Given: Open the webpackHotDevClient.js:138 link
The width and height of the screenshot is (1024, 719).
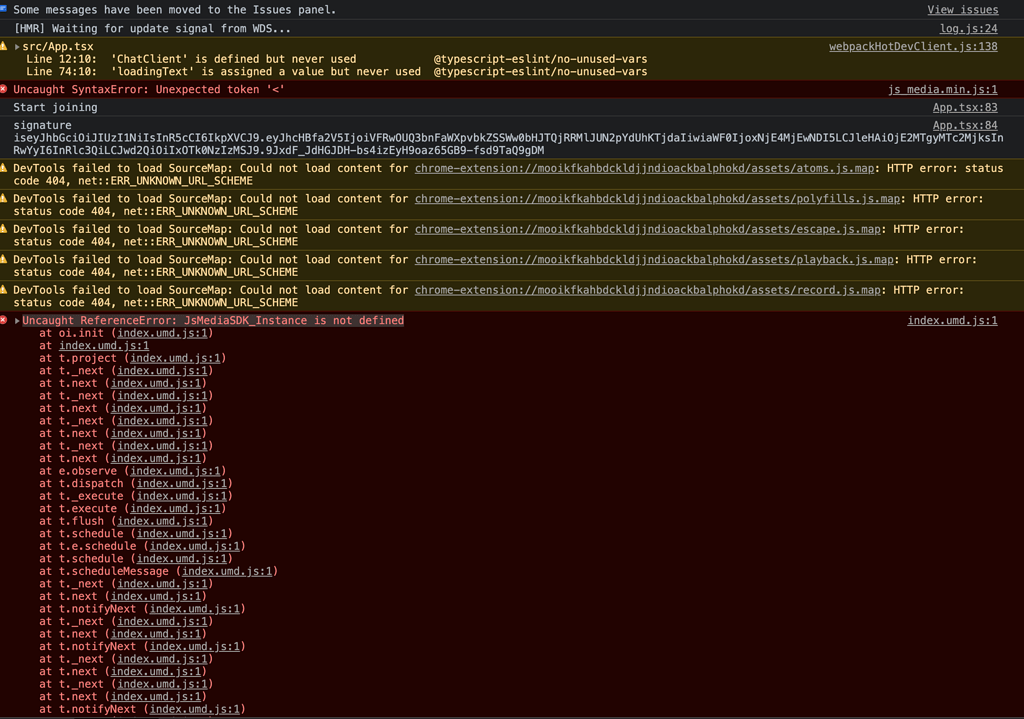Looking at the screenshot, I should point(912,45).
